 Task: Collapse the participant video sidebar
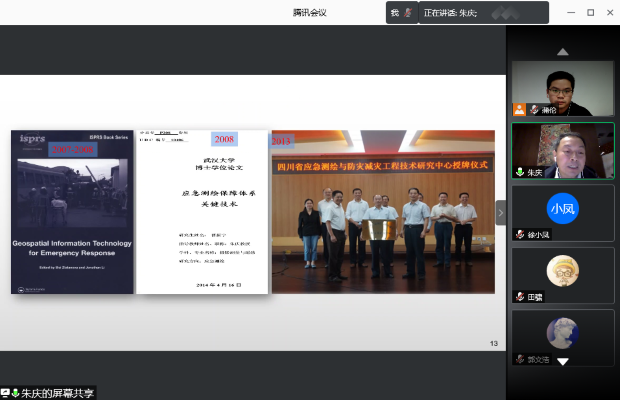(501, 213)
